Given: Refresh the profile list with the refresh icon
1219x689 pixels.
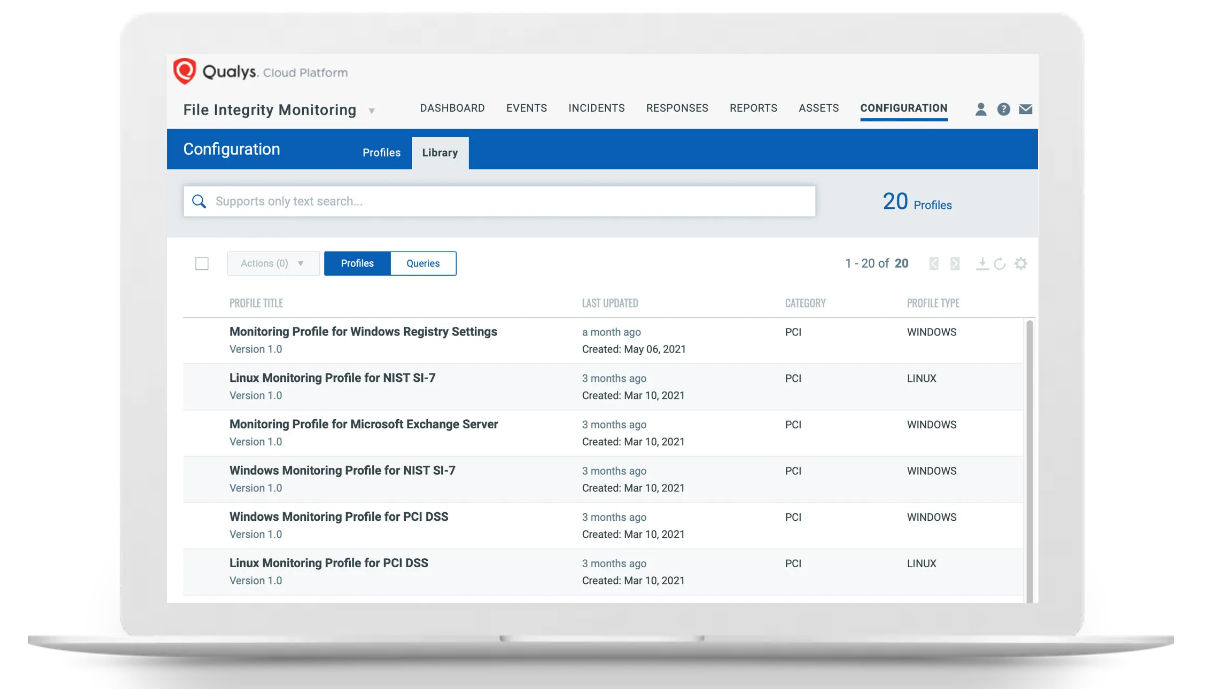Looking at the screenshot, I should (x=1000, y=263).
